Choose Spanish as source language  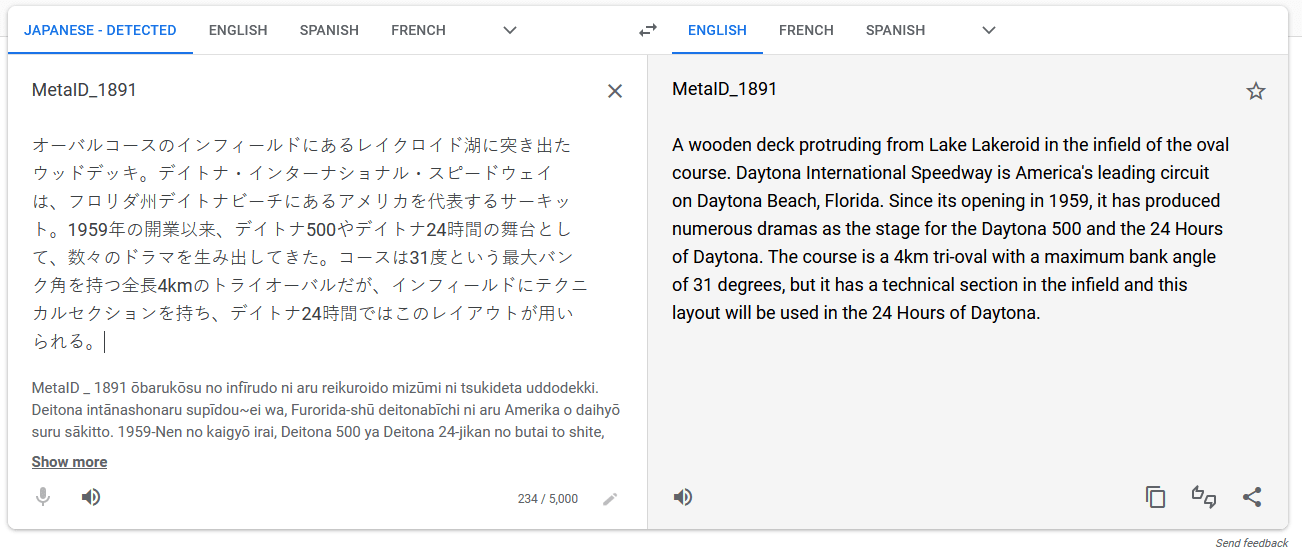pyautogui.click(x=329, y=30)
